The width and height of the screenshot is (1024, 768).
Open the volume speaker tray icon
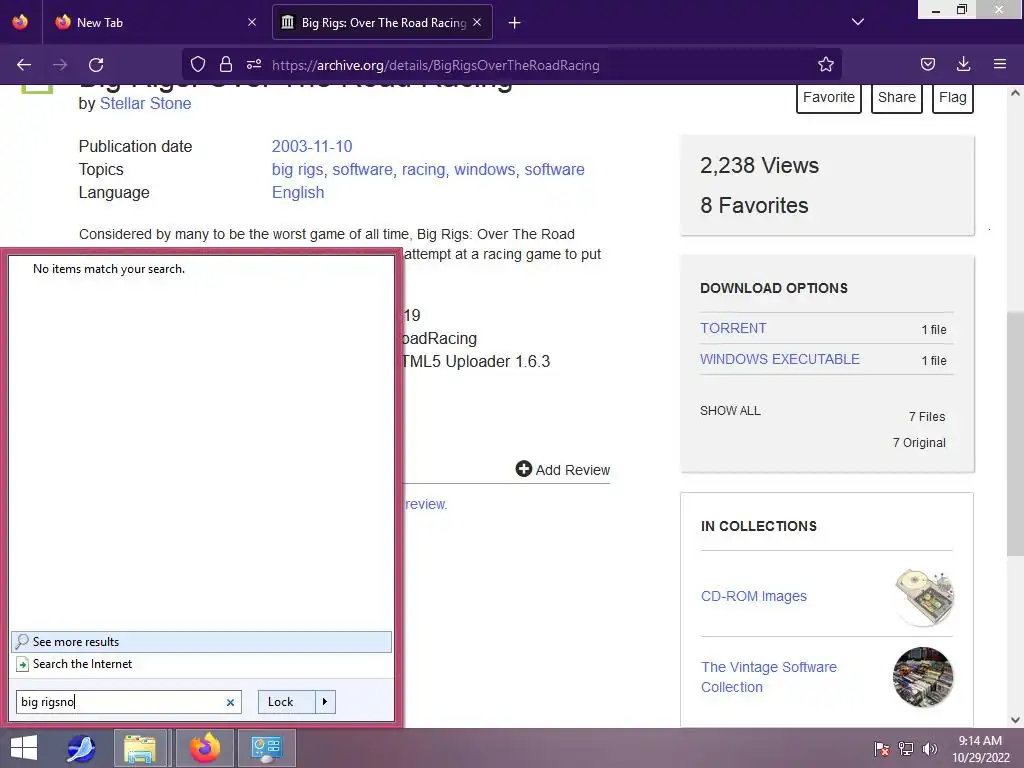pos(930,749)
